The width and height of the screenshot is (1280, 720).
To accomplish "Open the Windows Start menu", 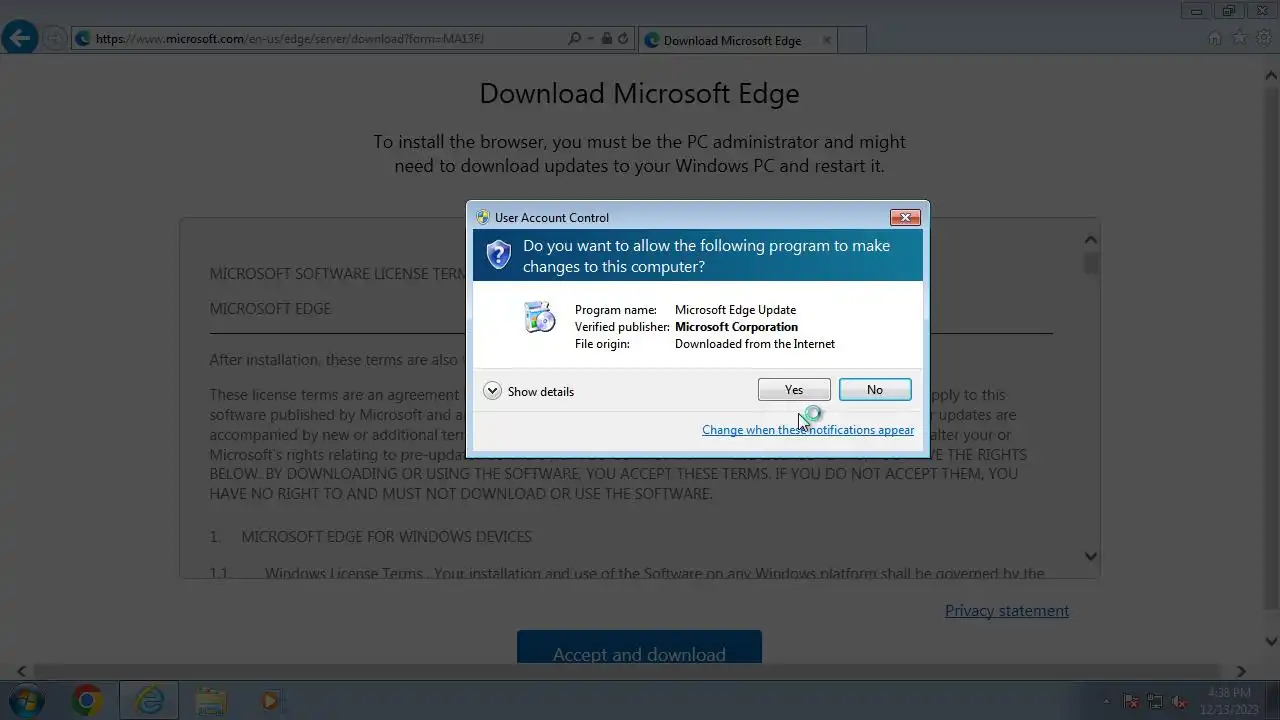I will pyautogui.click(x=27, y=700).
